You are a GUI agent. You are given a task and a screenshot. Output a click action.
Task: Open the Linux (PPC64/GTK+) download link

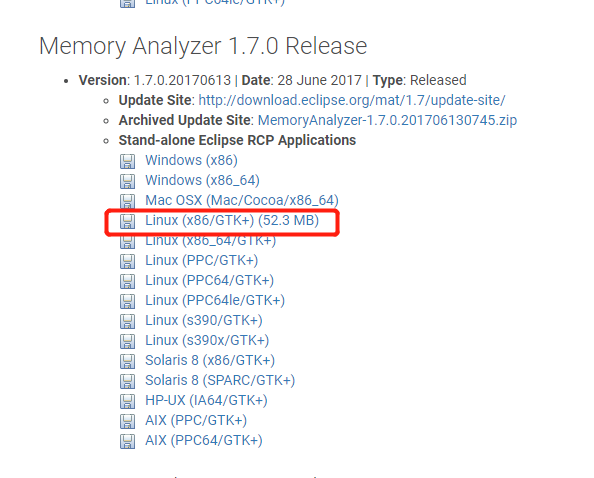click(x=209, y=281)
